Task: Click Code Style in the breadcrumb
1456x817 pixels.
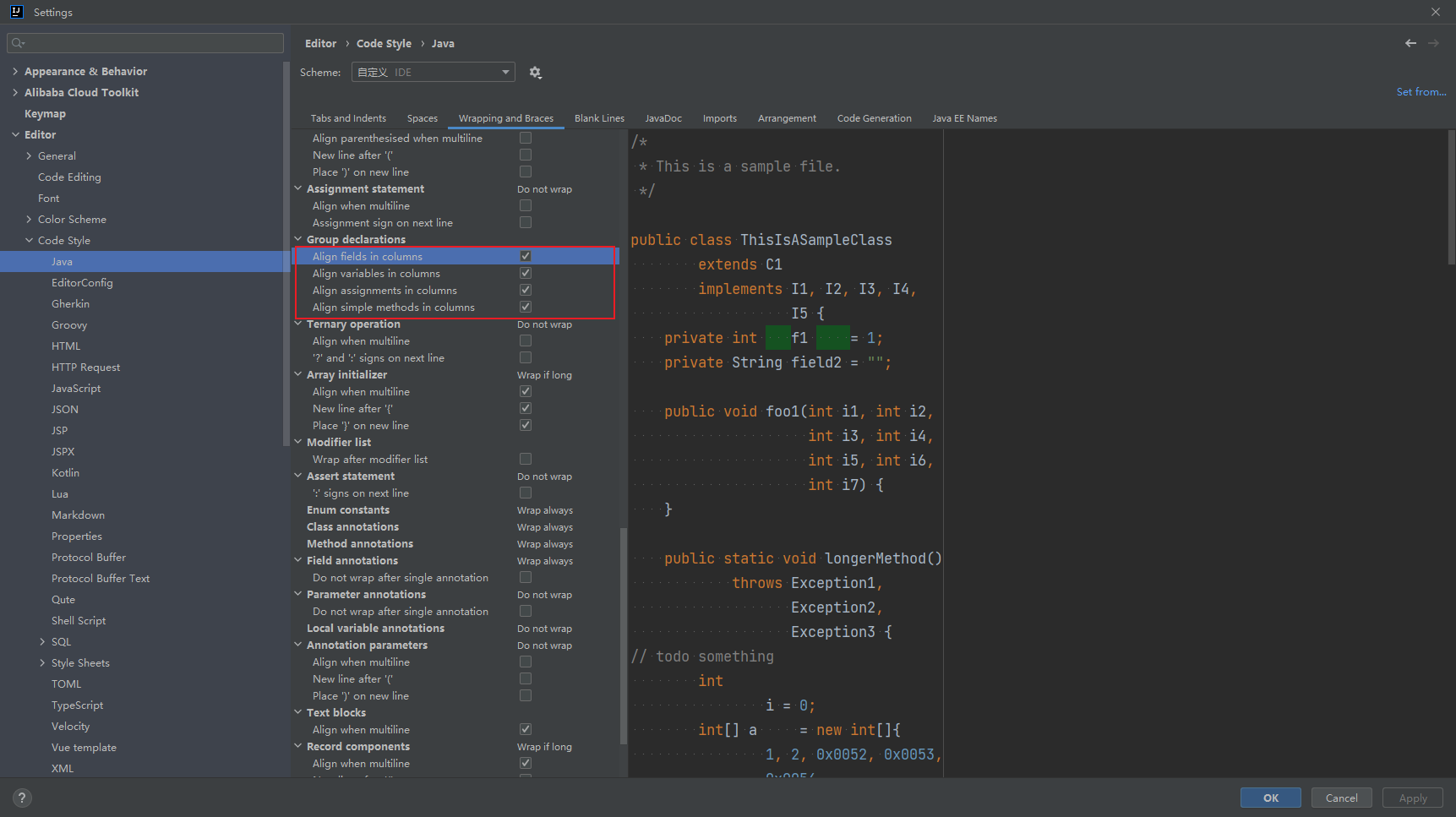Action: 384,43
